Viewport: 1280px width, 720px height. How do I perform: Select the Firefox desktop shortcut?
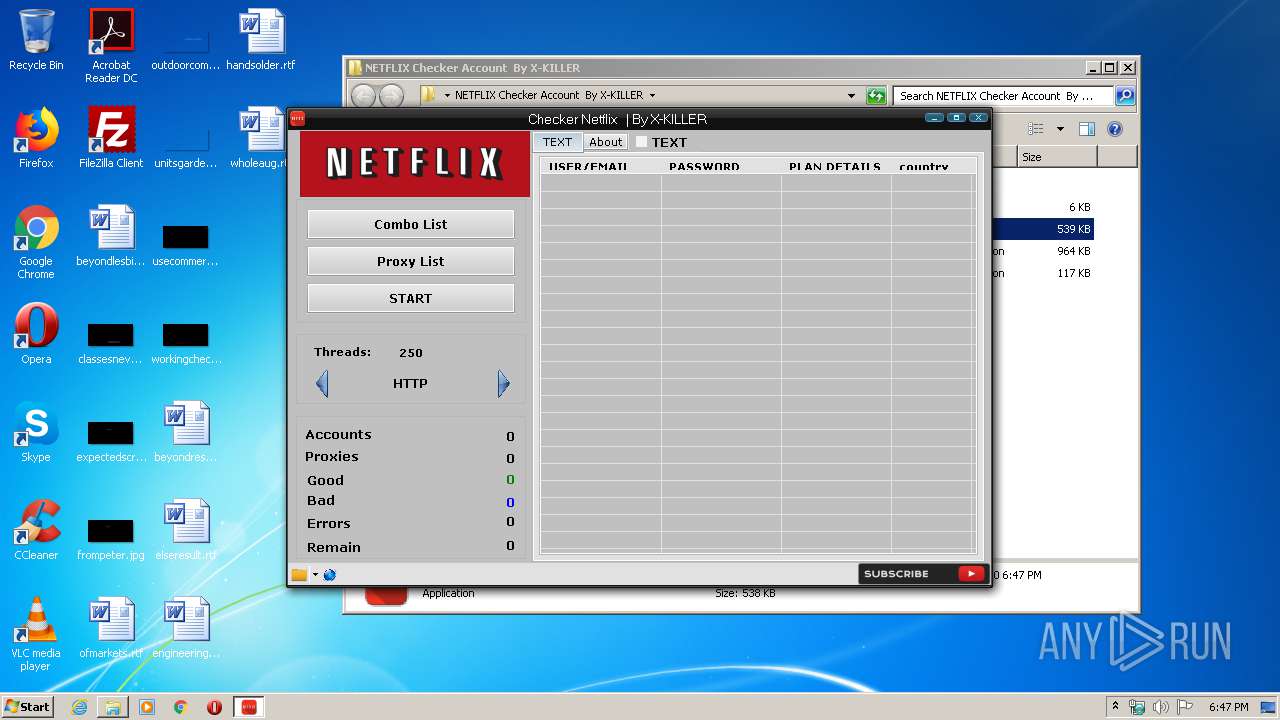click(x=36, y=138)
